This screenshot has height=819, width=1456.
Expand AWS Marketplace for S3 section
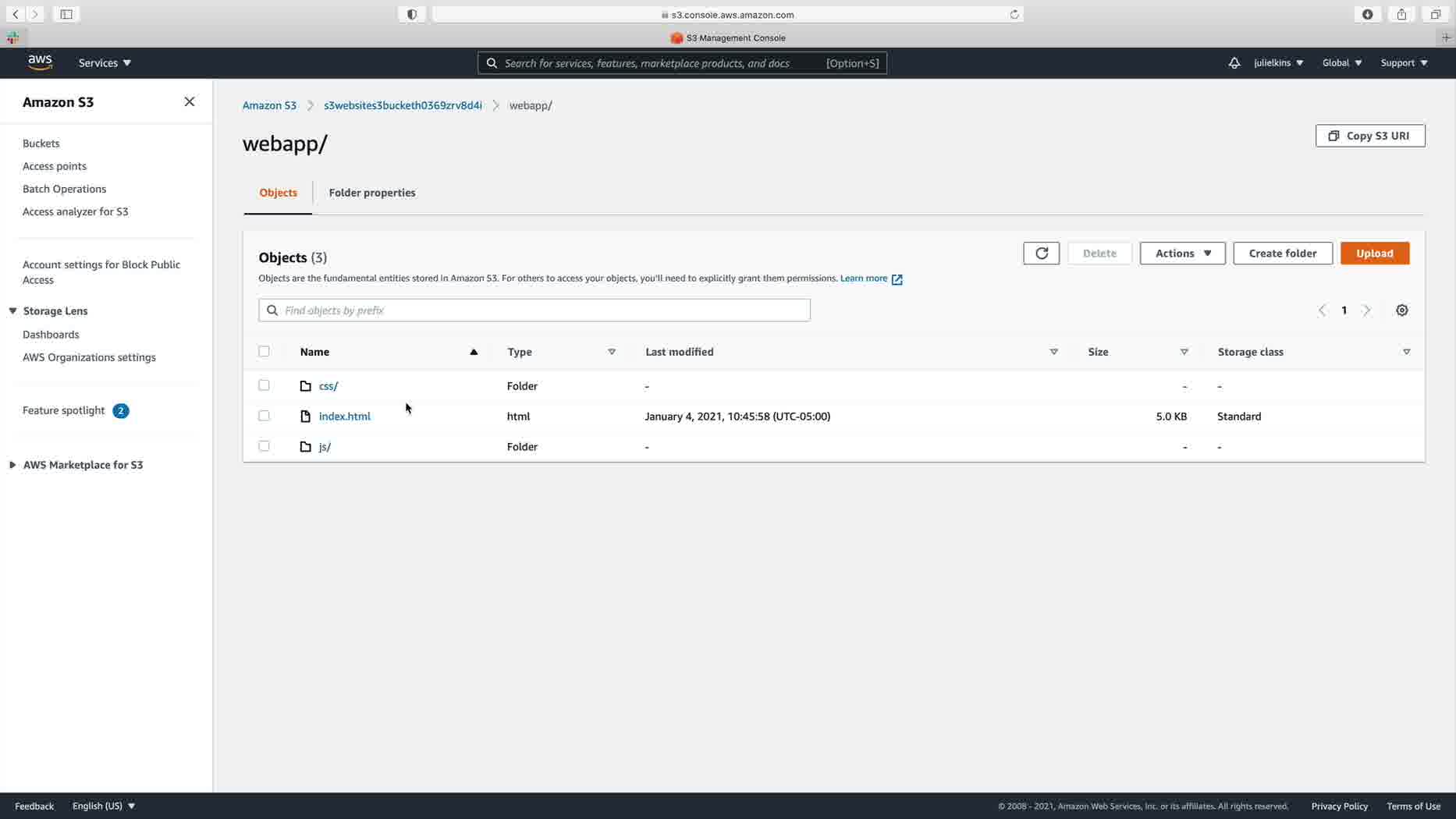(12, 465)
